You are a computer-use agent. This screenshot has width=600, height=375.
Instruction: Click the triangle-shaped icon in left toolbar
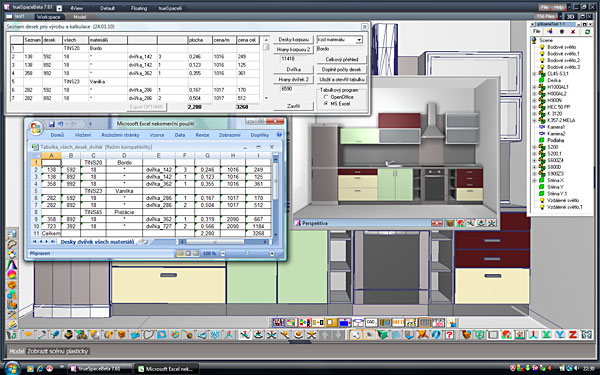pos(12,264)
